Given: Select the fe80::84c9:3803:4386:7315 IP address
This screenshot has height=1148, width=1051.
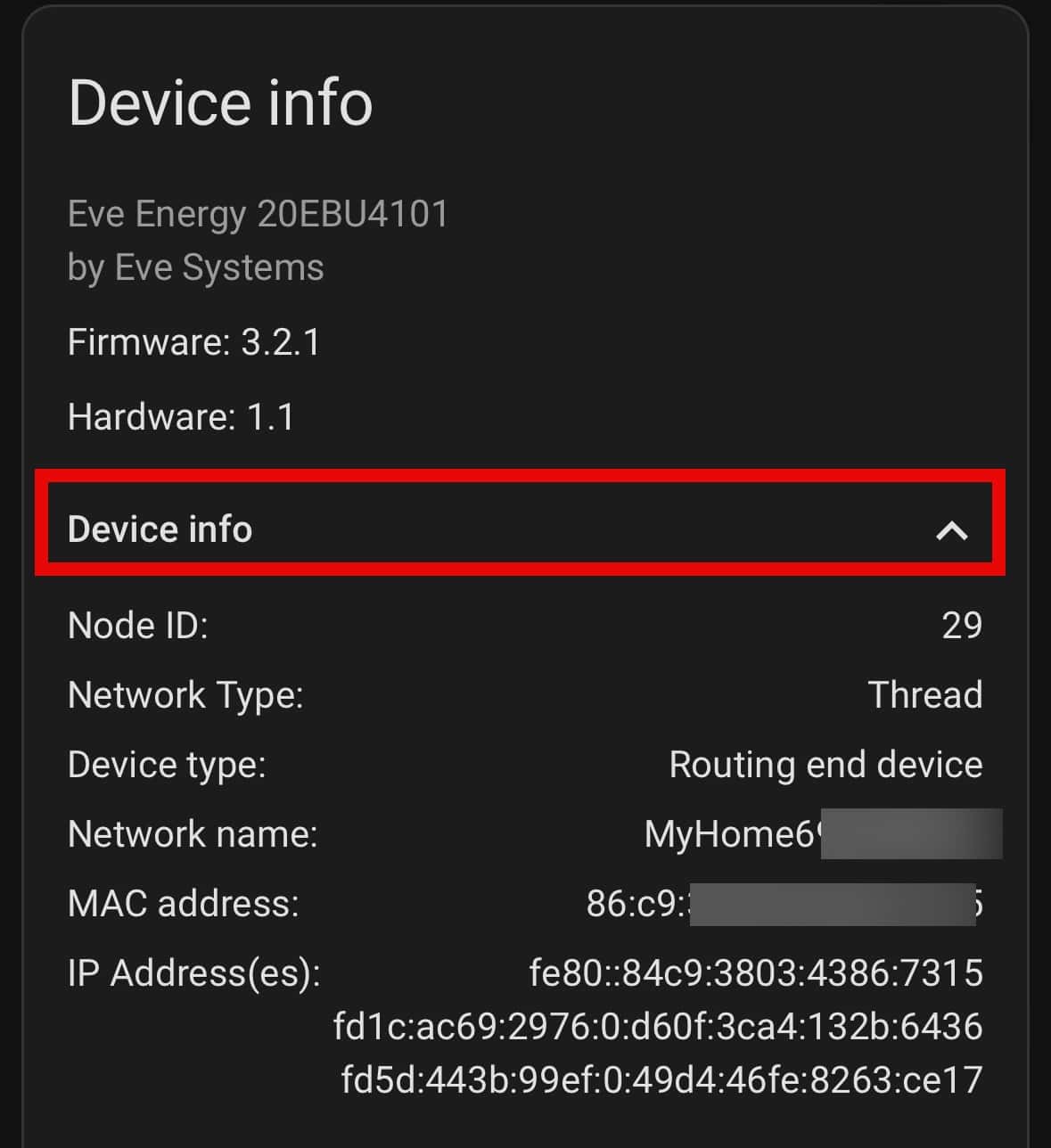Looking at the screenshot, I should click(756, 972).
